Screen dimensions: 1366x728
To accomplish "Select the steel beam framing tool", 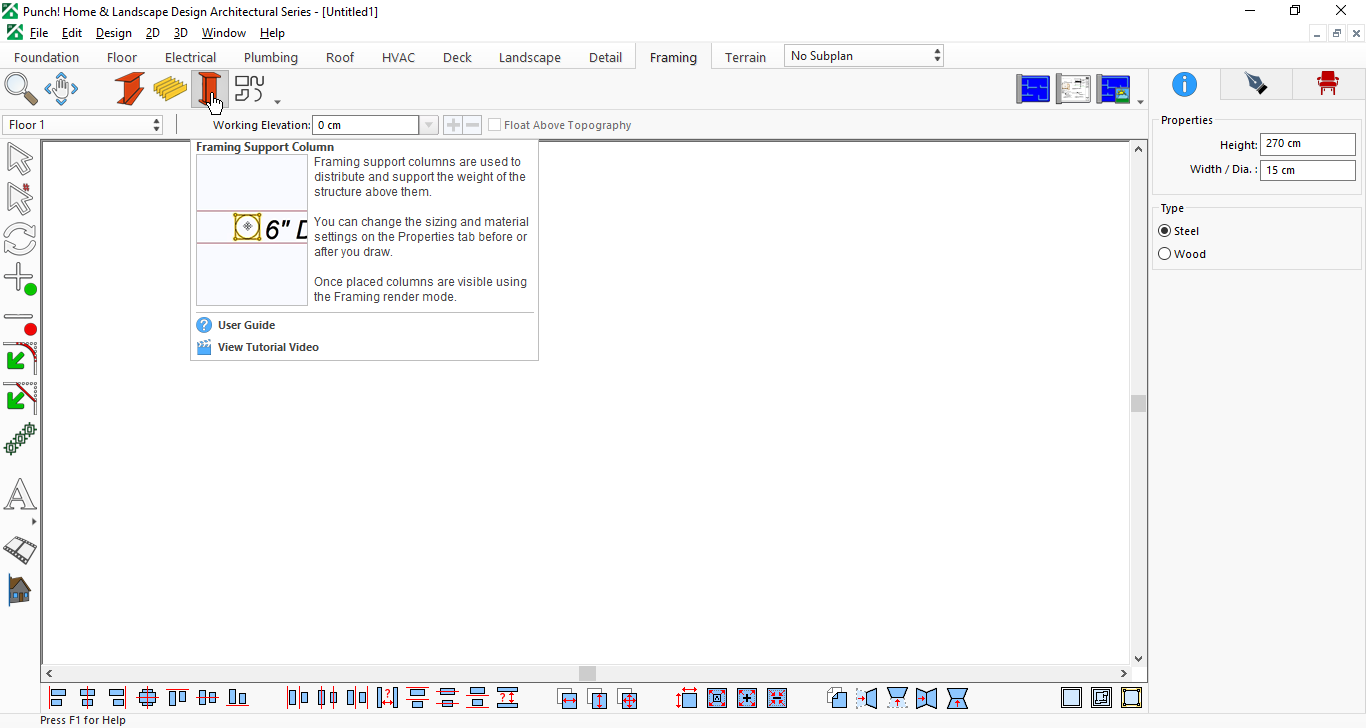I will [130, 89].
